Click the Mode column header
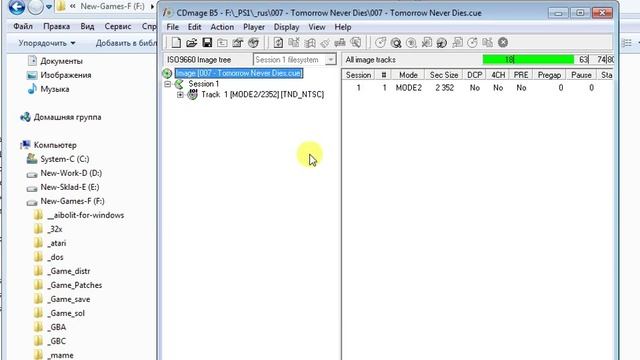Viewport: 640px width, 360px height. 408,75
